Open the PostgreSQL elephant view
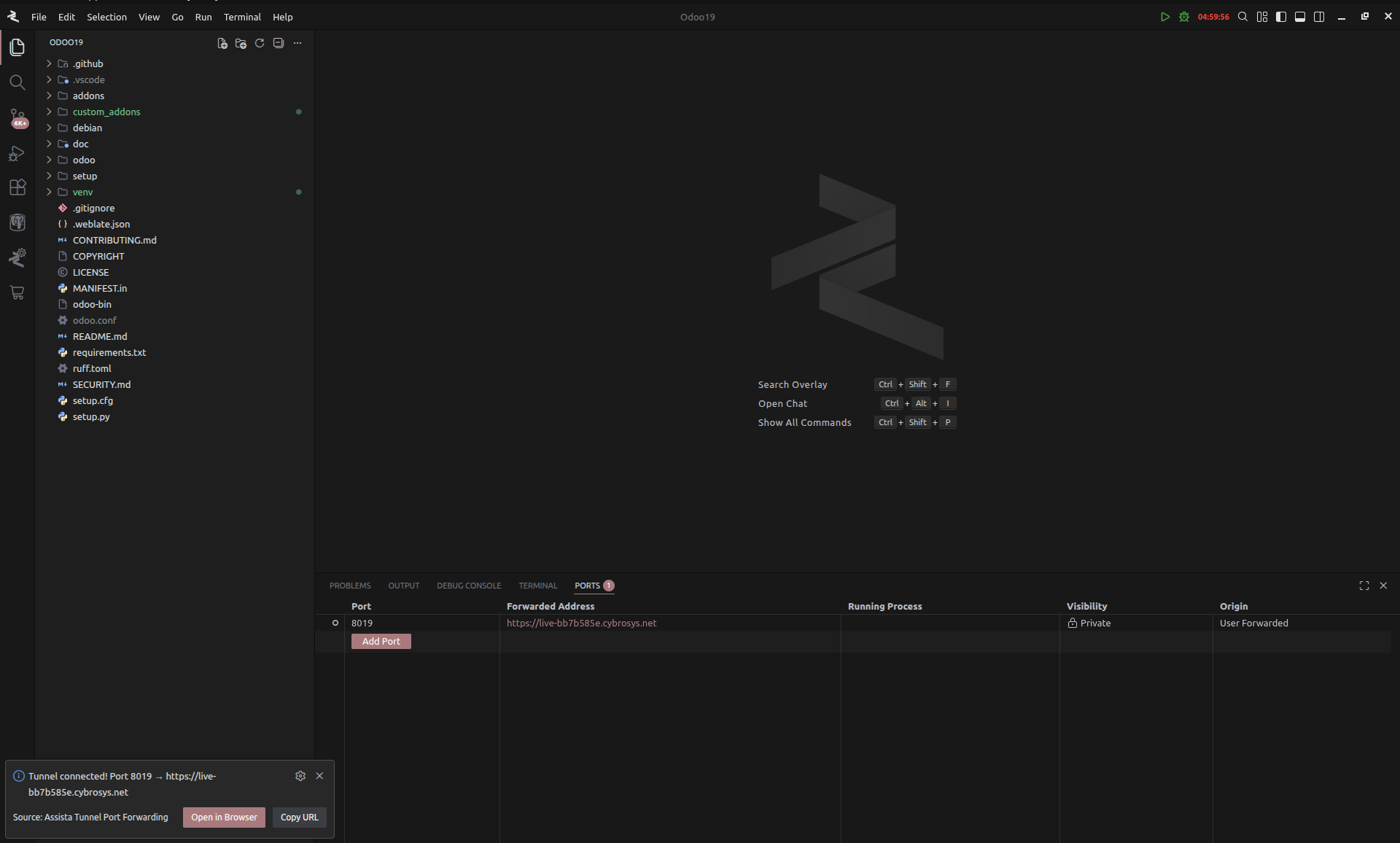The width and height of the screenshot is (1400, 843). pos(17,222)
